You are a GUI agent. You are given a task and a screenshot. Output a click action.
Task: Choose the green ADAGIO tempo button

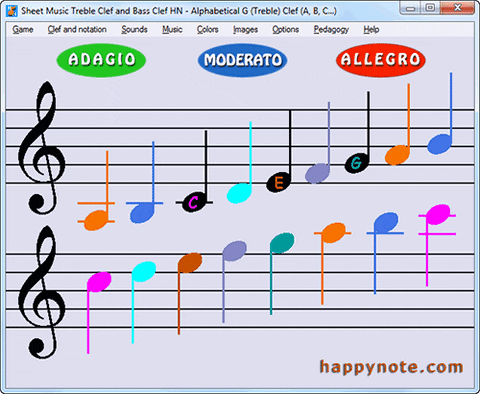coord(101,60)
